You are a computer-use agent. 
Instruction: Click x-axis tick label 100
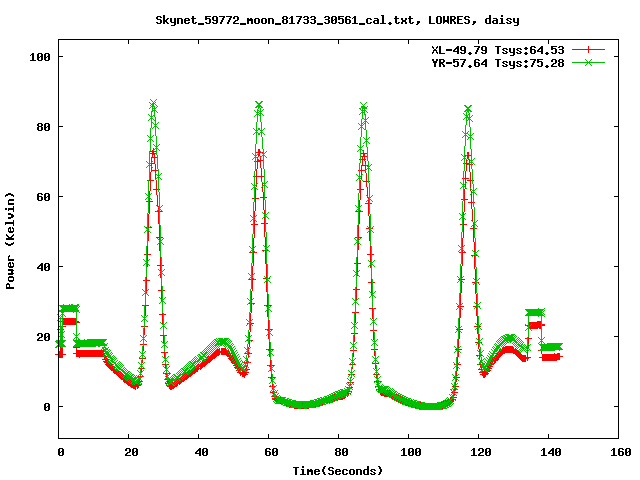(410, 452)
